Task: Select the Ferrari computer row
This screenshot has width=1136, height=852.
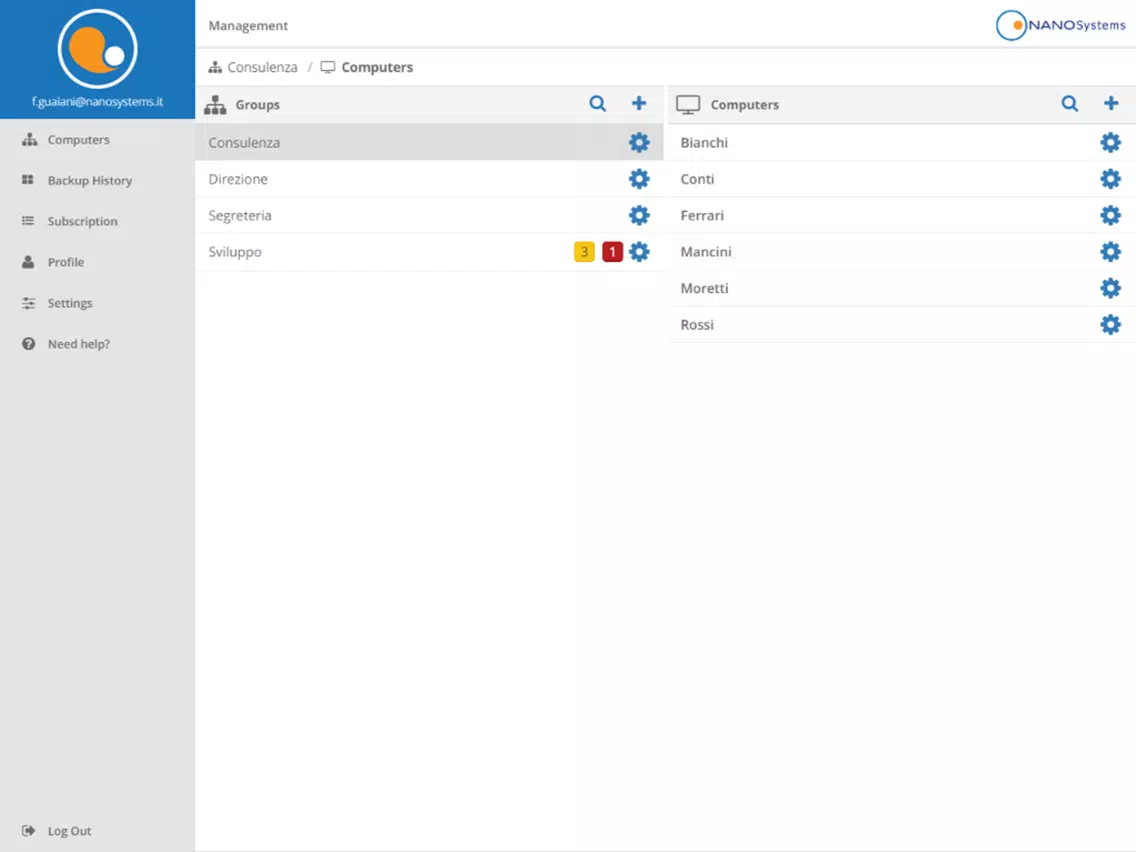Action: tap(901, 215)
